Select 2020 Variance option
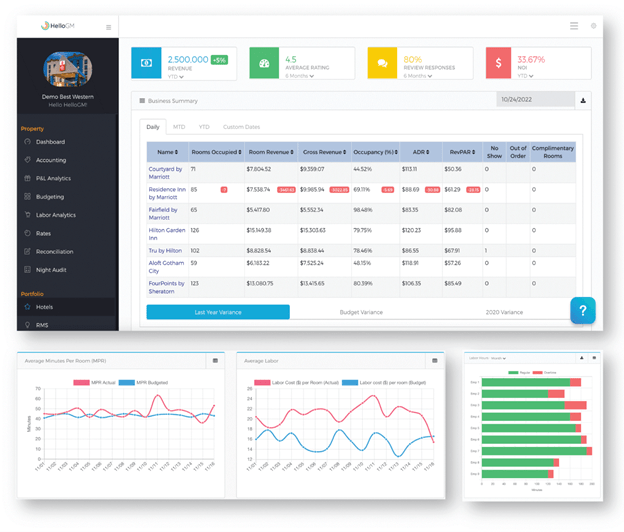This screenshot has height=532, width=624. click(x=504, y=312)
